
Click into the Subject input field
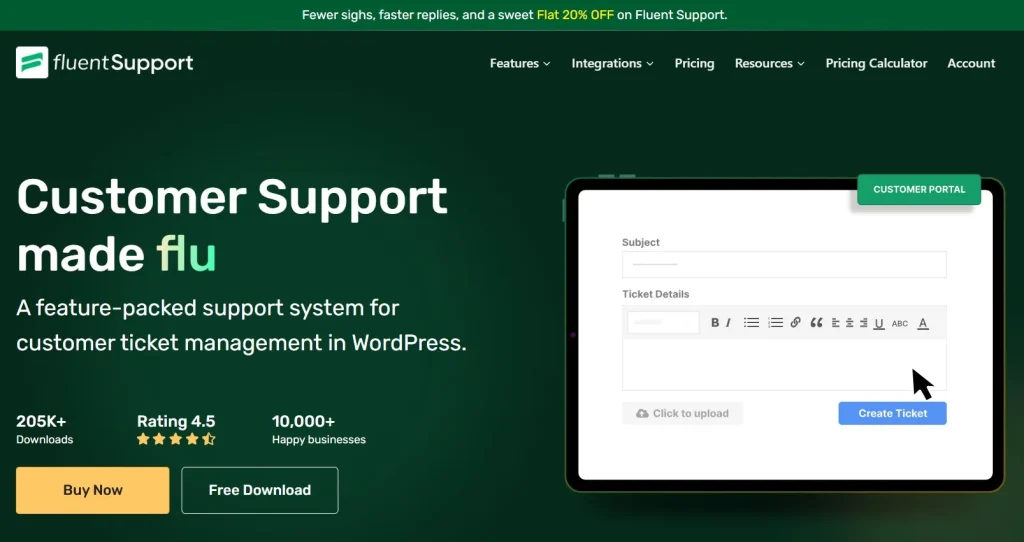(x=784, y=265)
